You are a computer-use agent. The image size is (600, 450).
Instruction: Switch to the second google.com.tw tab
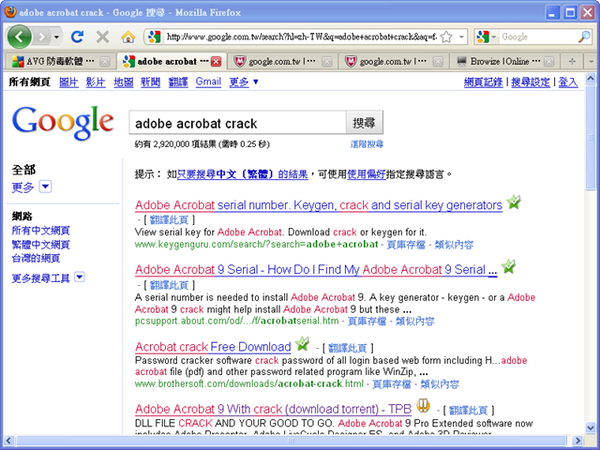(x=393, y=61)
